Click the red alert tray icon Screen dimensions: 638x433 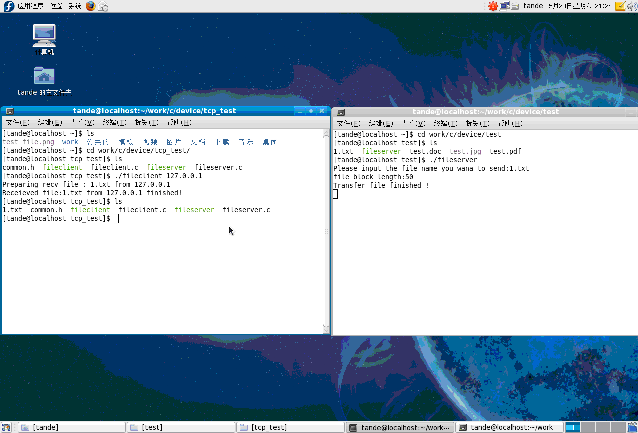tap(493, 6)
